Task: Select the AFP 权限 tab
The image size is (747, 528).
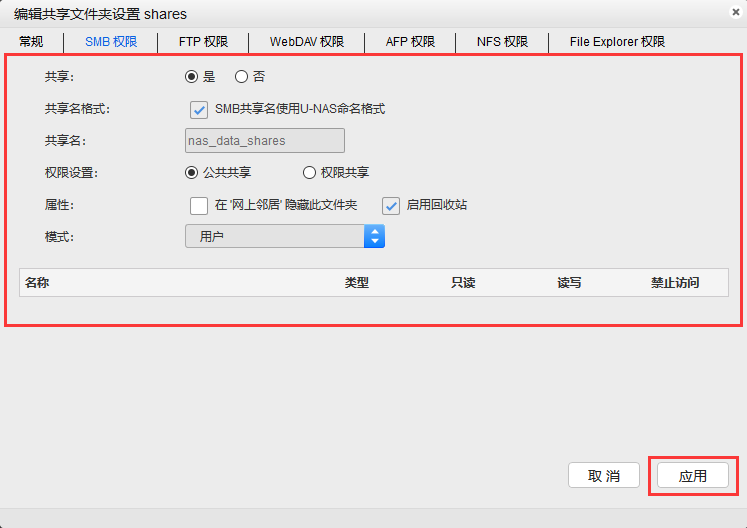Action: coord(410,42)
